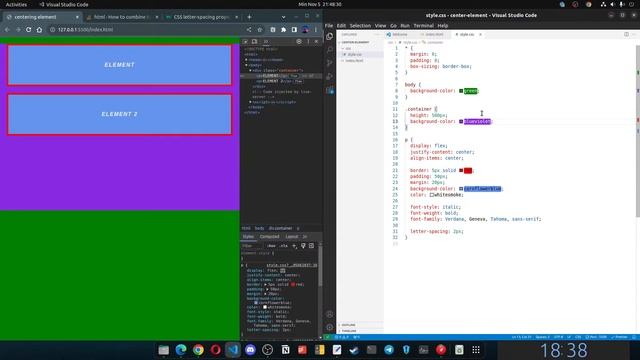This screenshot has width=640, height=360.
Task: Click the new style rule plus icon in Styles pane
Action: pyautogui.click(x=294, y=246)
